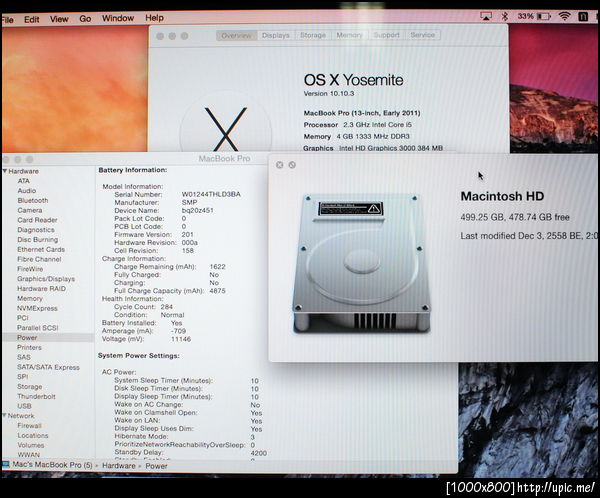Select Bluetooth in the sidebar
Screen dimensions: 600x498
[x=33, y=200]
